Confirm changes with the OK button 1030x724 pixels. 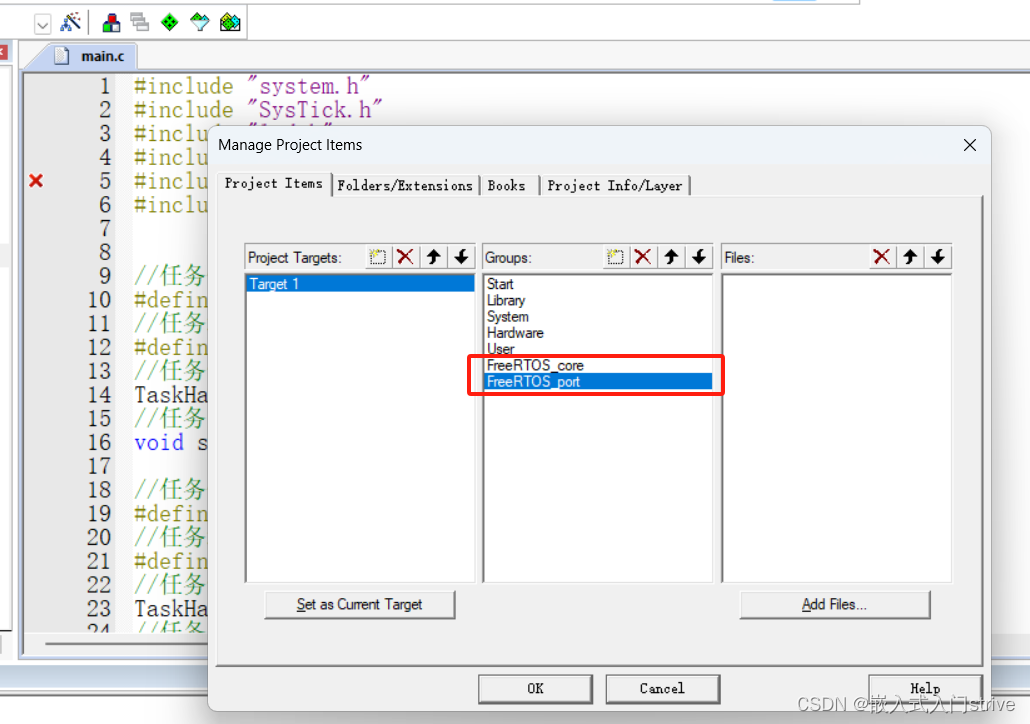(x=535, y=688)
